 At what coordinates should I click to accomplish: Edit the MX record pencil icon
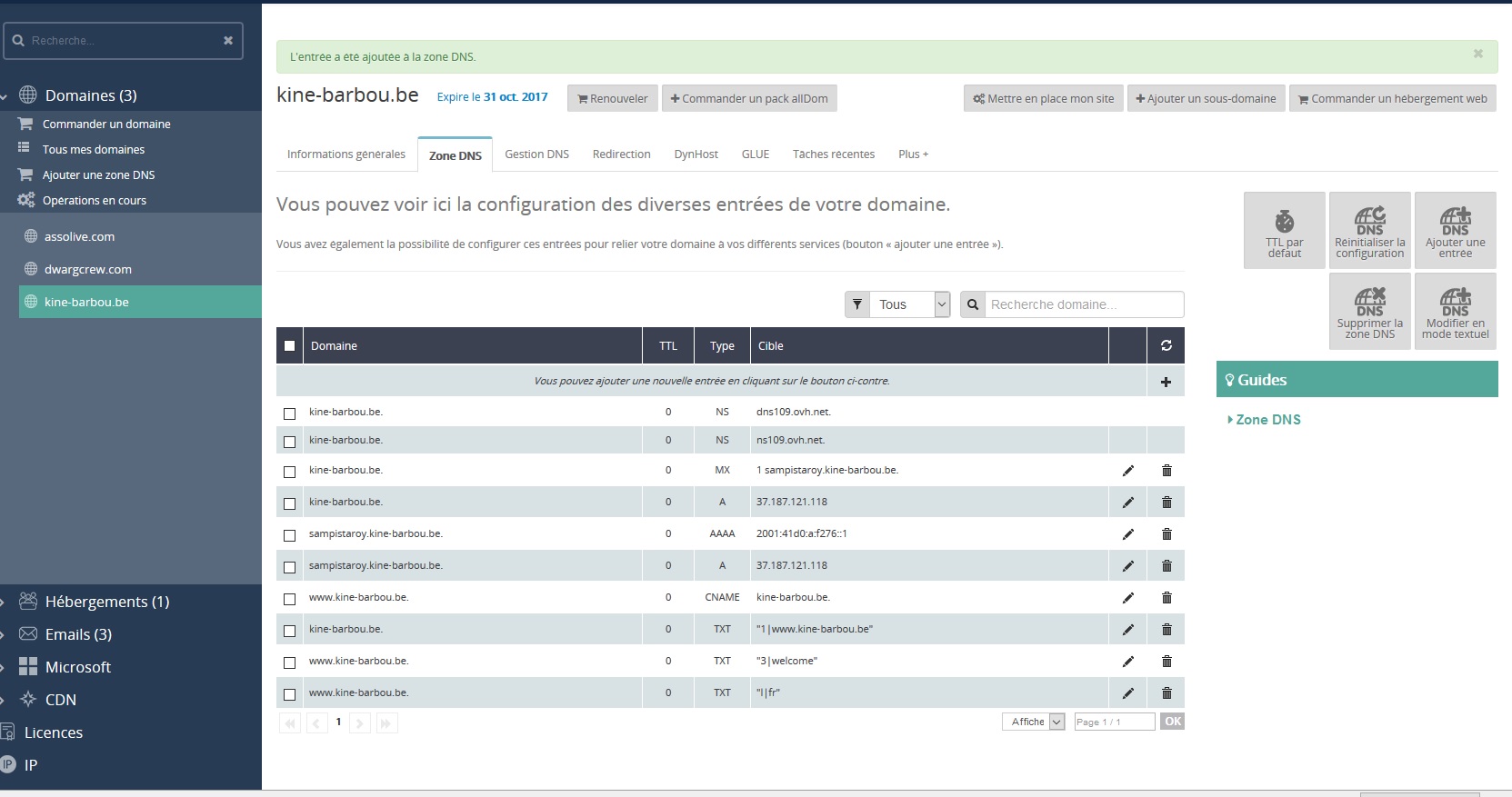[1127, 471]
